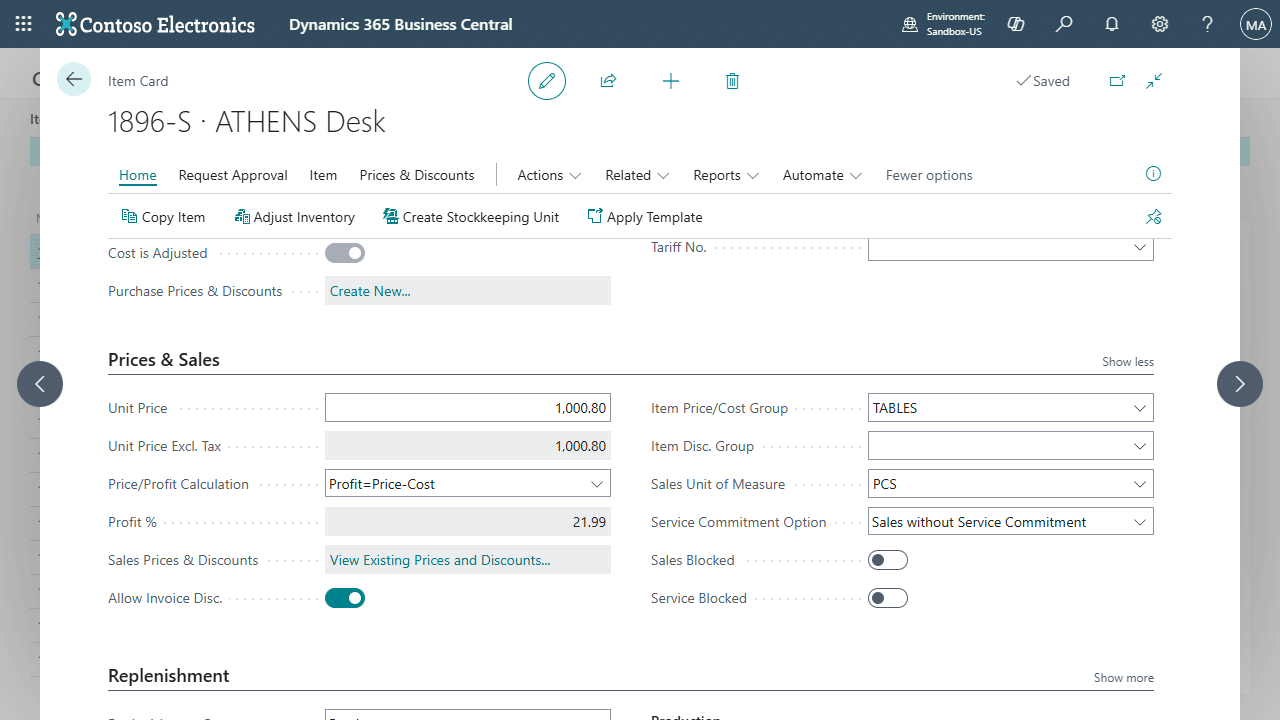Collapse the page with the shrink arrows icon
The height and width of the screenshot is (720, 1280).
pyautogui.click(x=1154, y=81)
